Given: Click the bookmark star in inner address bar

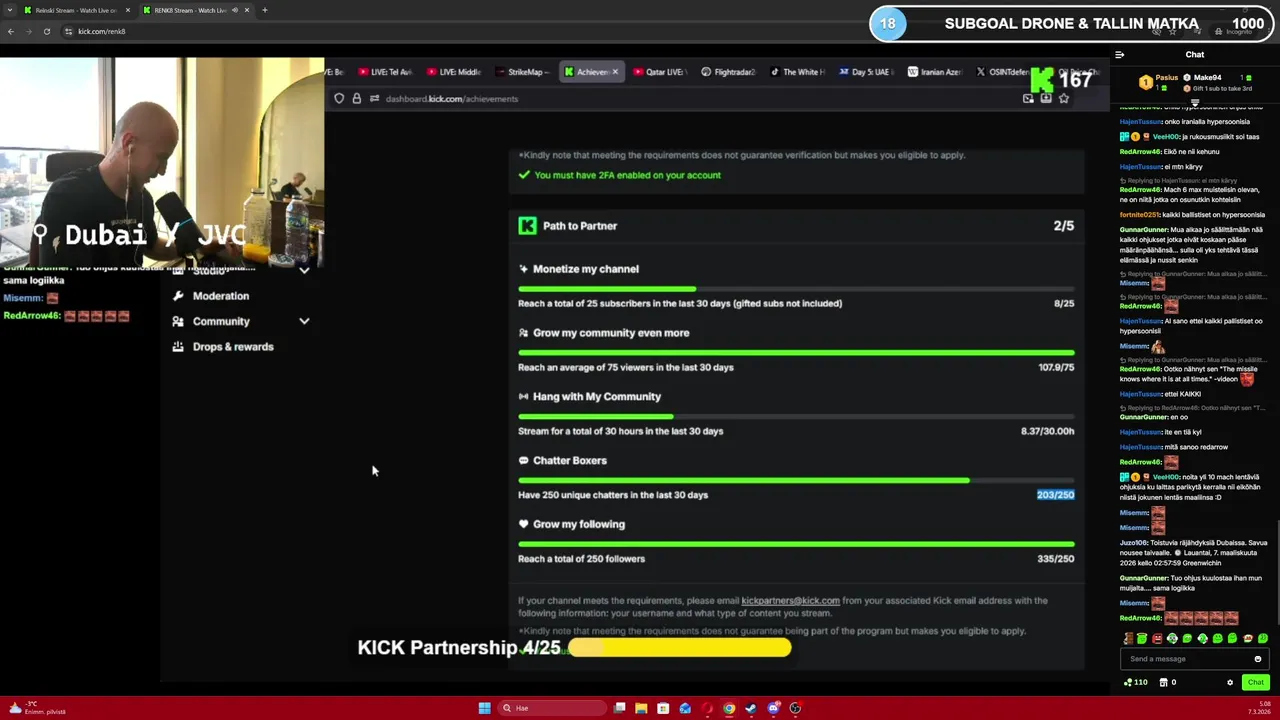Looking at the screenshot, I should pos(1064,98).
